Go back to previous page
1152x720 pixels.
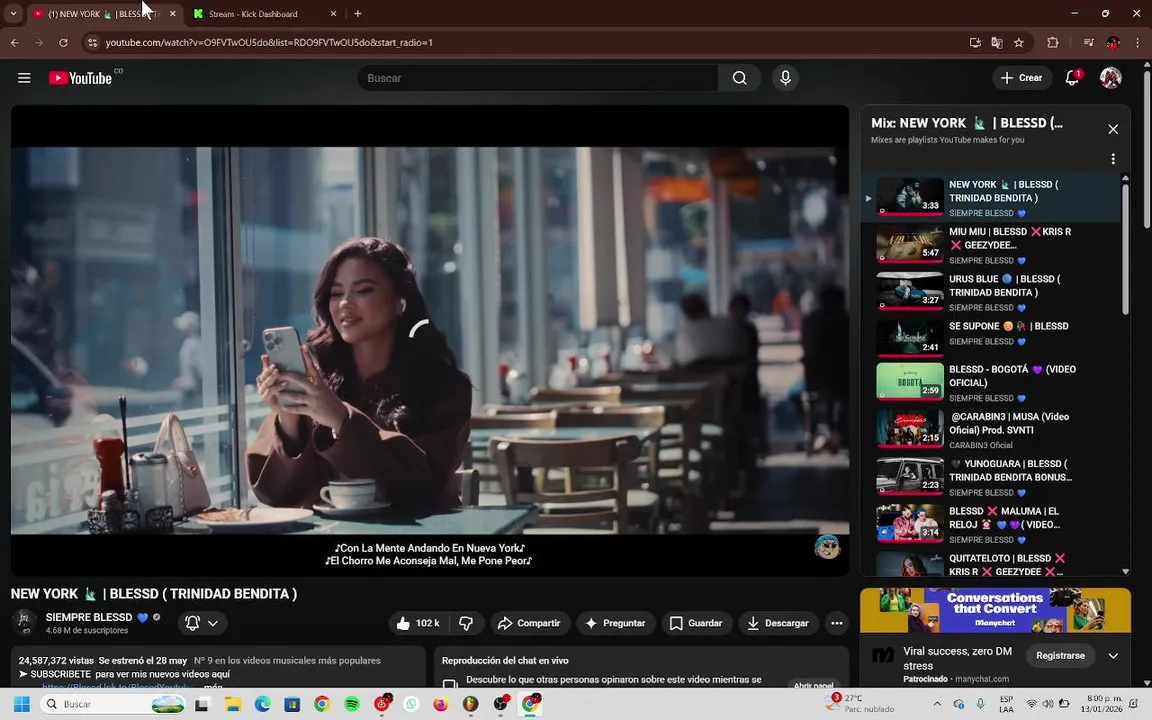pyautogui.click(x=15, y=43)
